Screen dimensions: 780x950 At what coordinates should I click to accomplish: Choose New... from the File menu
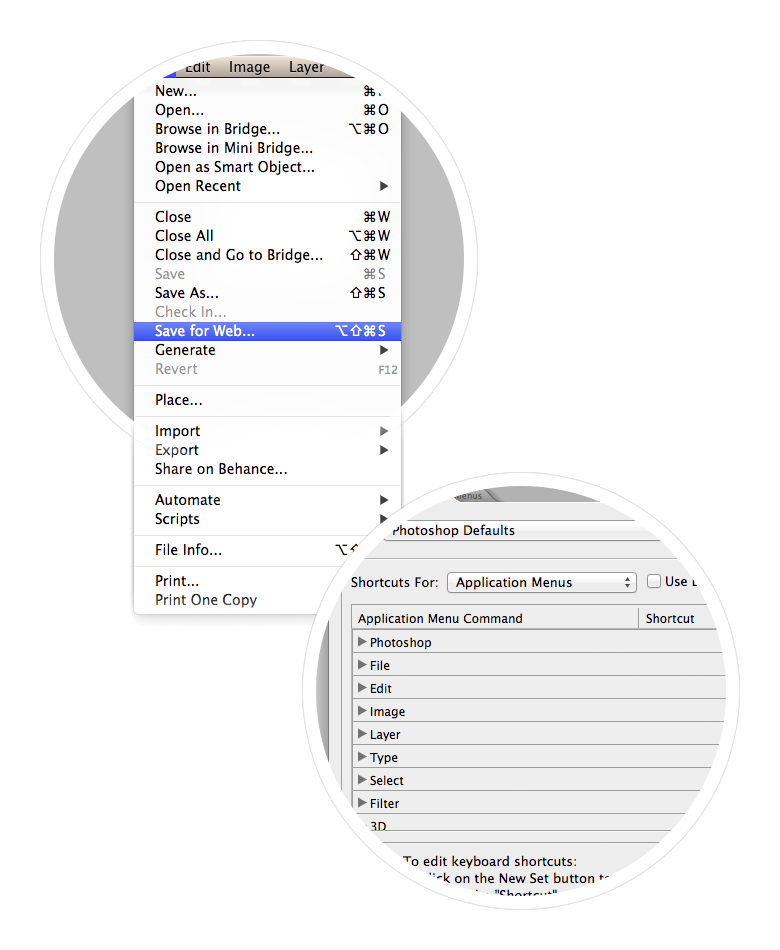[x=267, y=91]
